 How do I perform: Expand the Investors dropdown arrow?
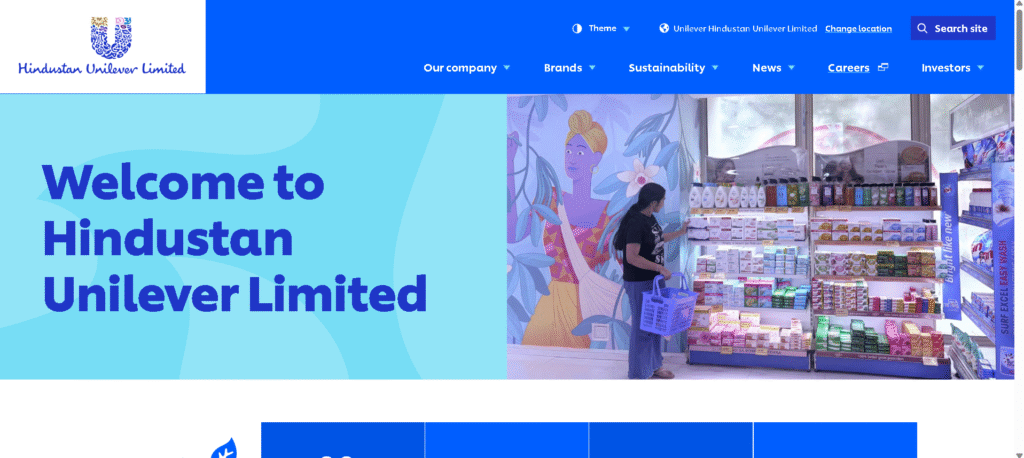(980, 68)
